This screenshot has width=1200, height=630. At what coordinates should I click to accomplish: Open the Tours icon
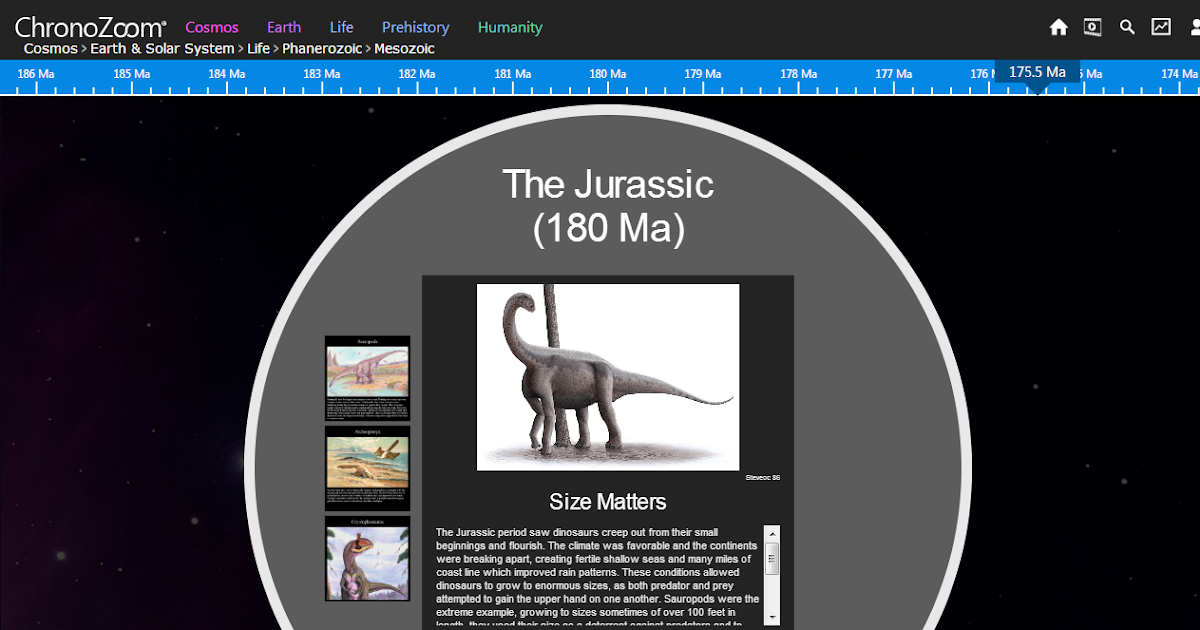tap(1092, 27)
